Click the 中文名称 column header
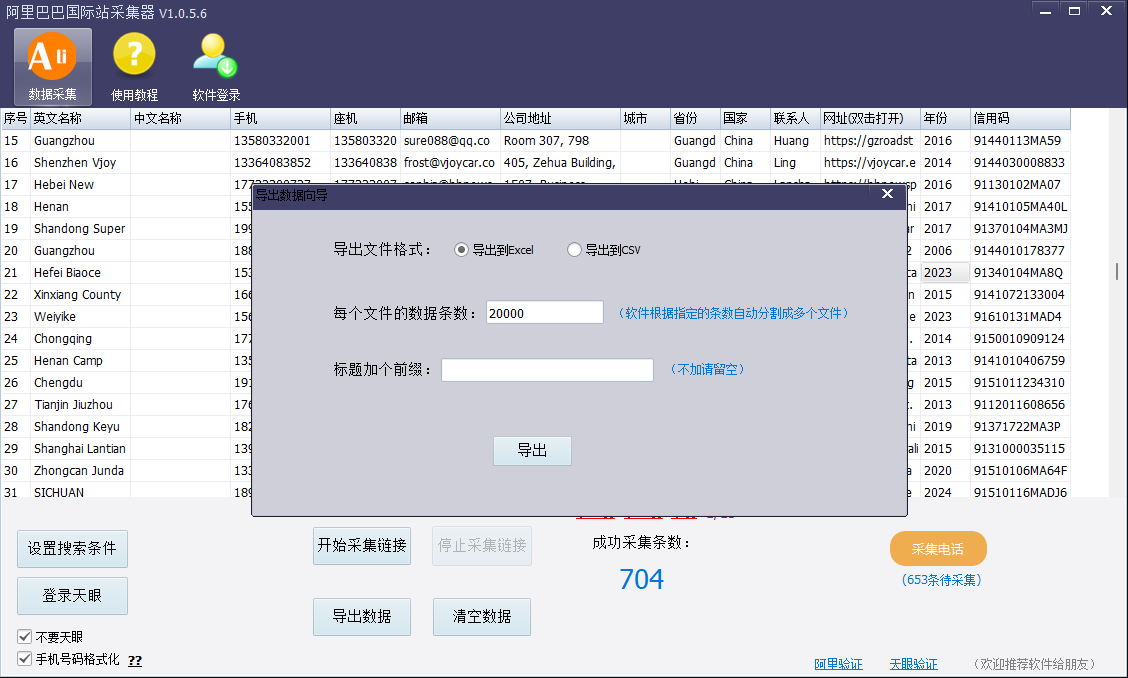Screen dimensions: 1128x678 click(x=181, y=119)
